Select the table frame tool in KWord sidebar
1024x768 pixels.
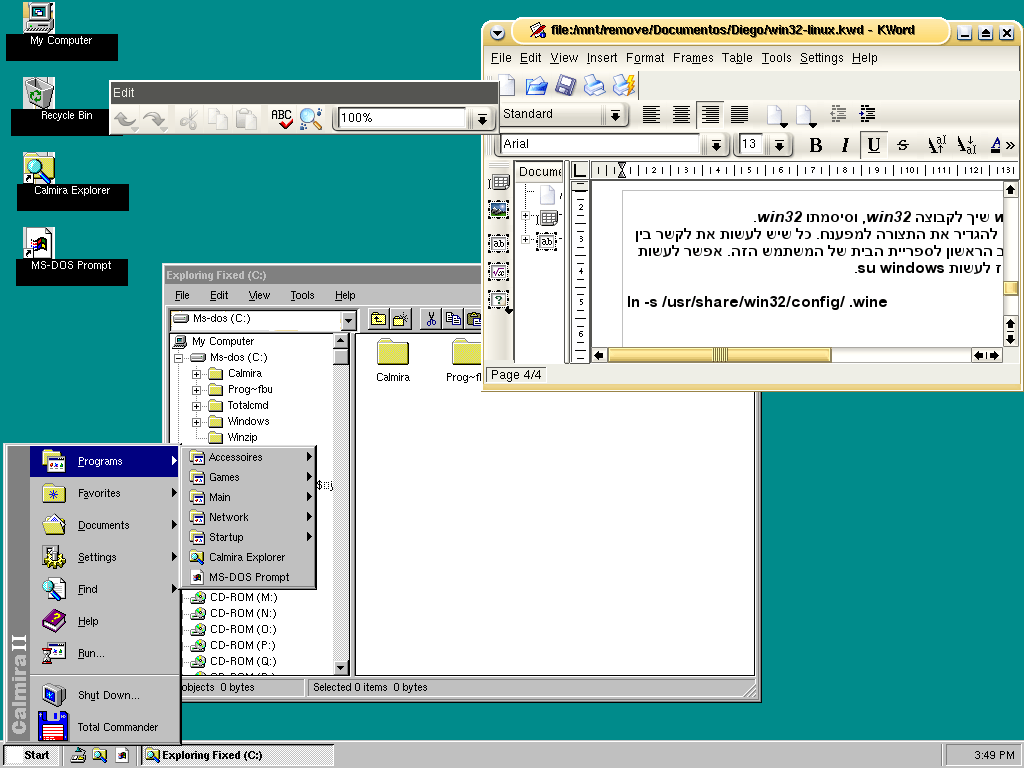[x=498, y=182]
